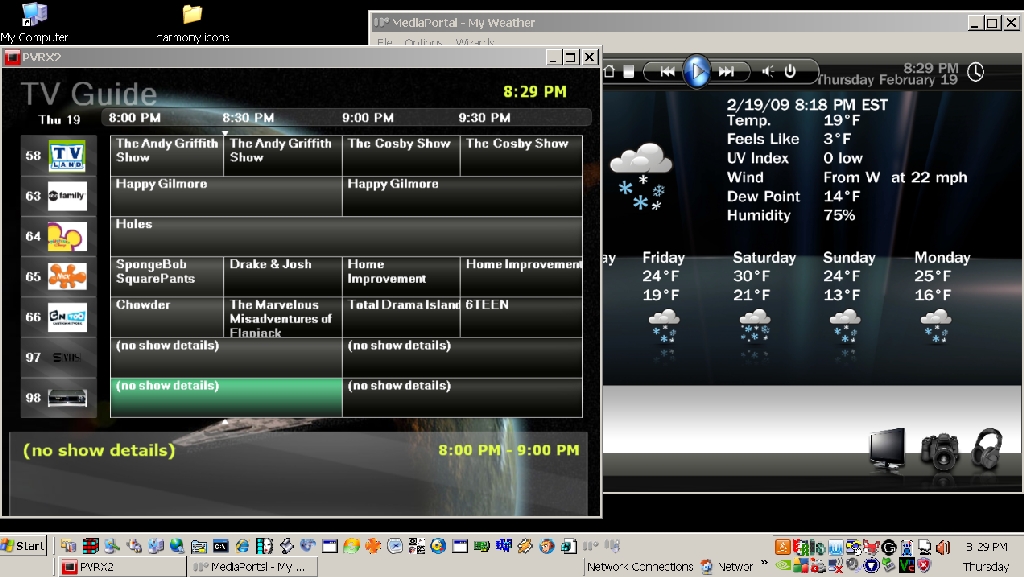The height and width of the screenshot is (577, 1024).
Task: Click the clock icon in MediaPortal
Action: [x=976, y=72]
